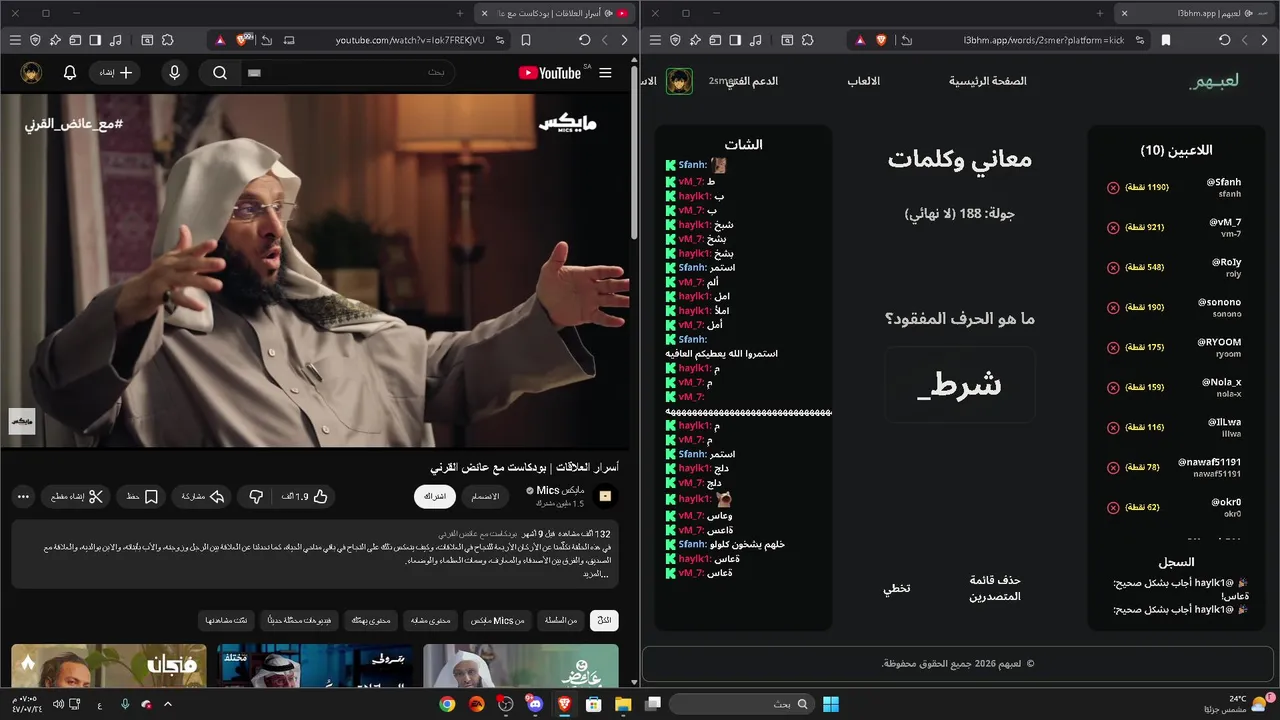Remove player sonono with X icon
Image resolution: width=1280 pixels, height=720 pixels.
pos(1113,308)
